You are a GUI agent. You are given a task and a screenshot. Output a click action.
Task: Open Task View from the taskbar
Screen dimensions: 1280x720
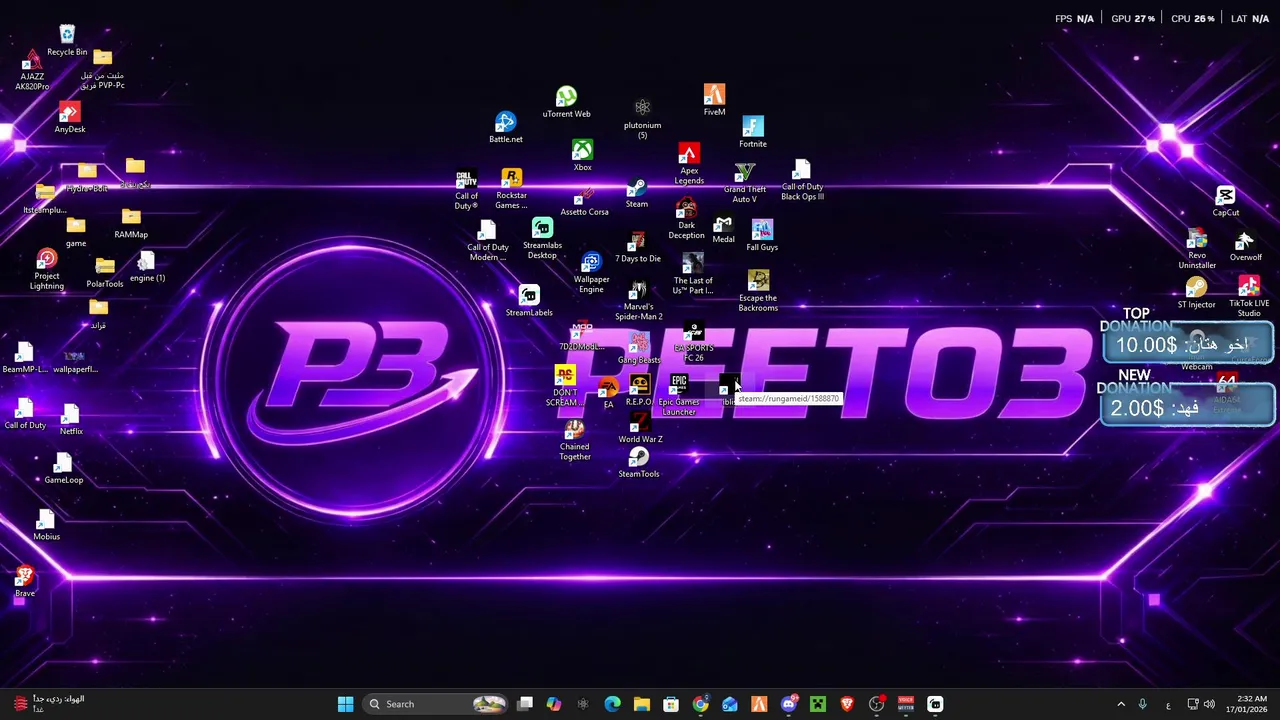525,704
